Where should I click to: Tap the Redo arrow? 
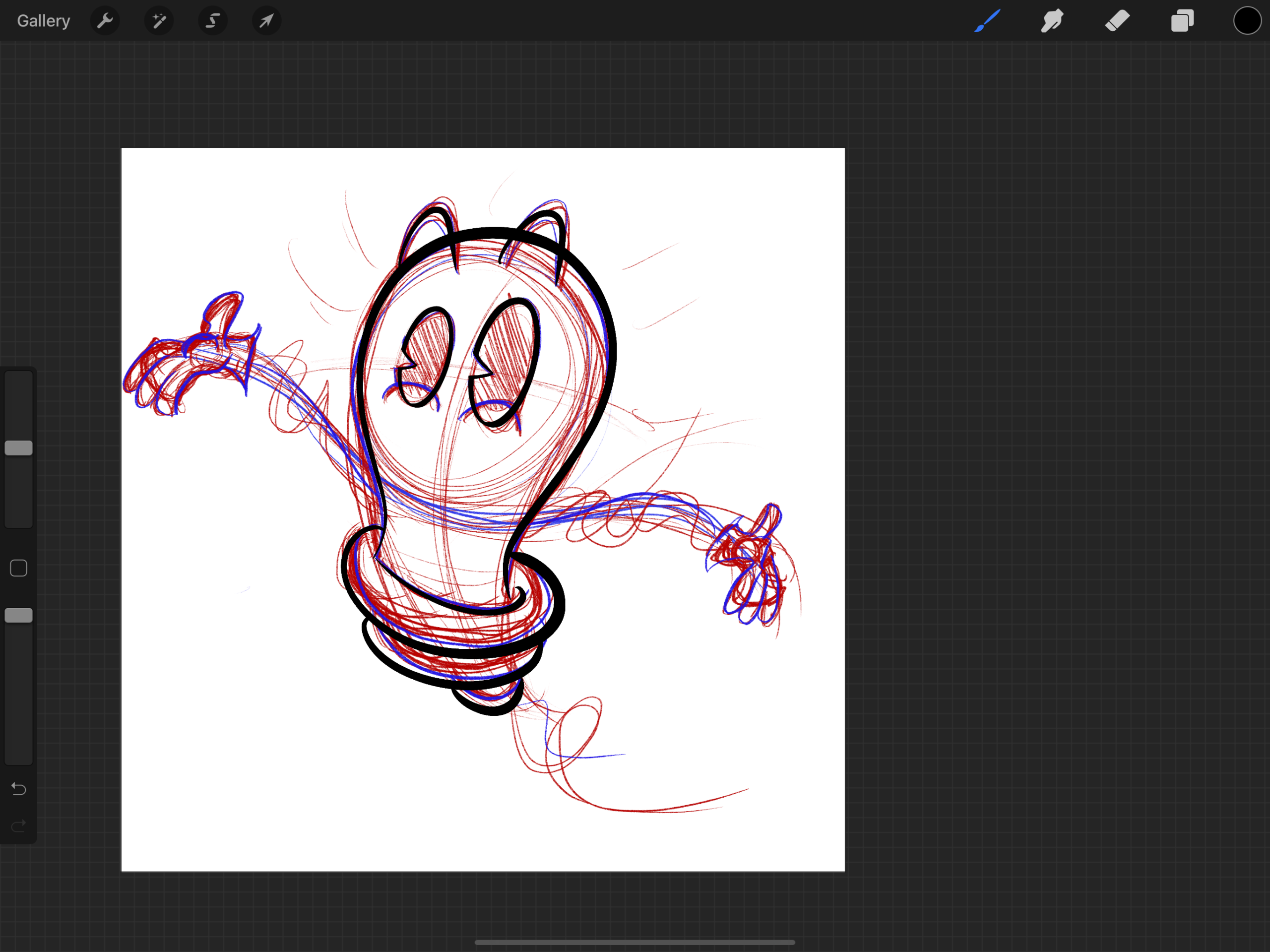tap(18, 825)
